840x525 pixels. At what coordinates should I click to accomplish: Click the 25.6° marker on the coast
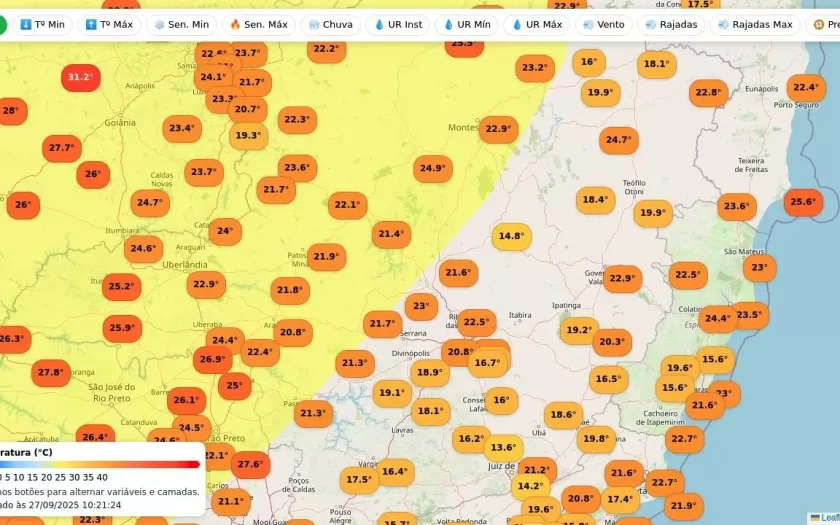803,202
